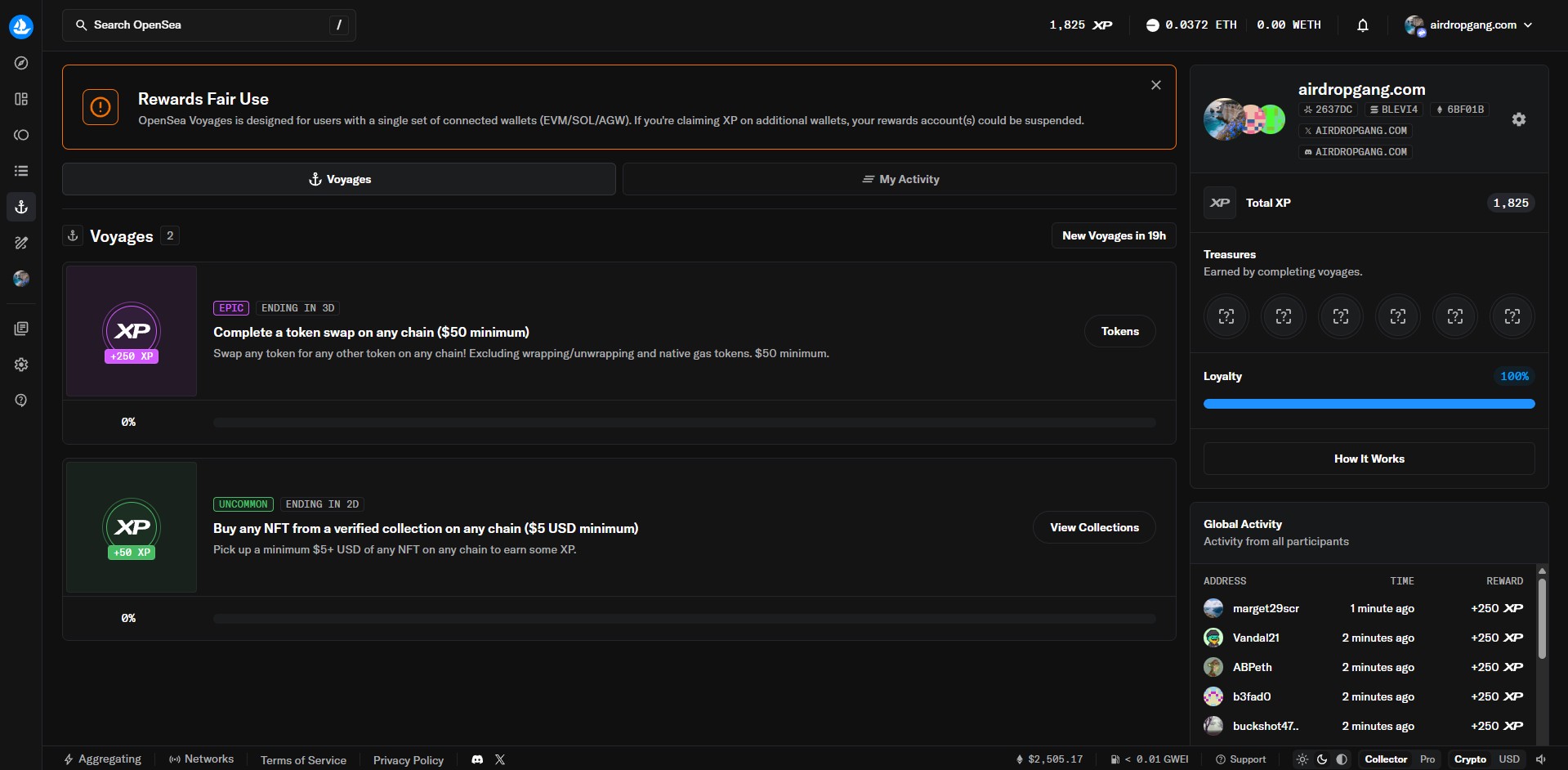The height and width of the screenshot is (770, 1568).
Task: Click the BLEVI4 wallet tag
Action: (x=1393, y=110)
